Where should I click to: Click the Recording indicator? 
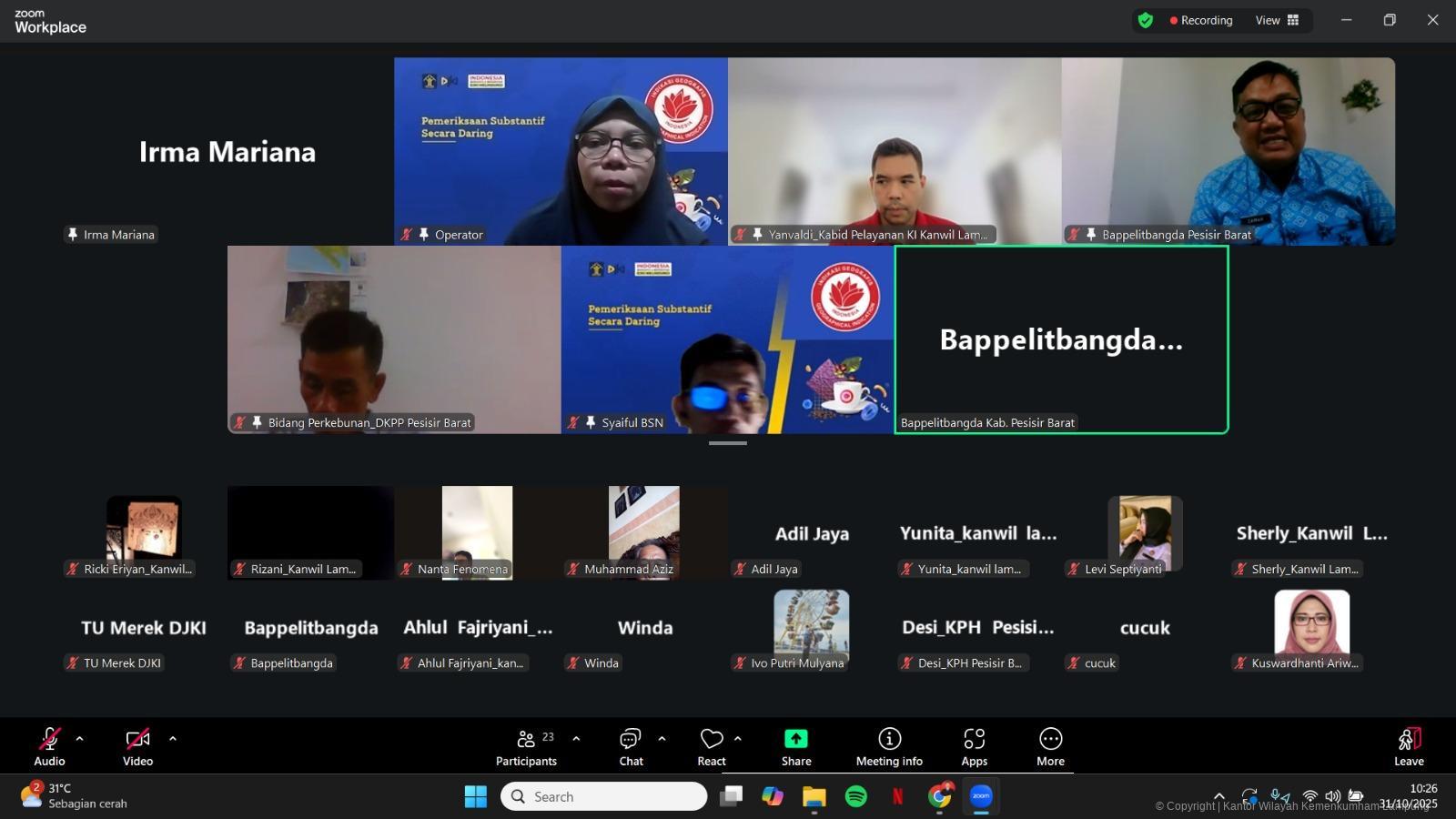pos(1201,20)
